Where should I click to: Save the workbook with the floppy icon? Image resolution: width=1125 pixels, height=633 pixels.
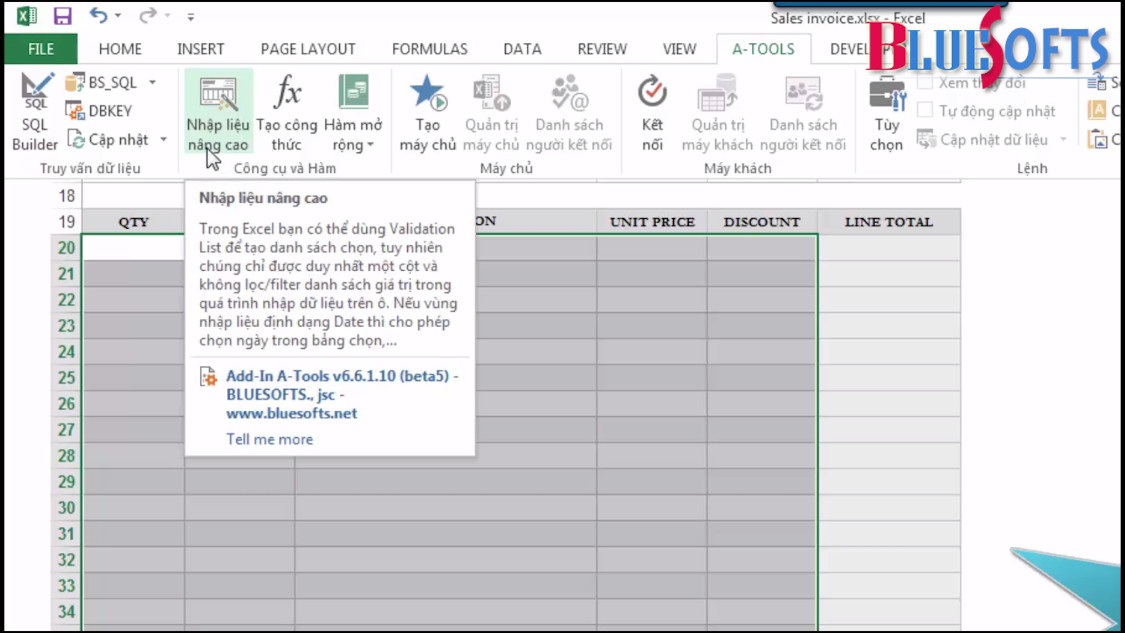point(62,16)
